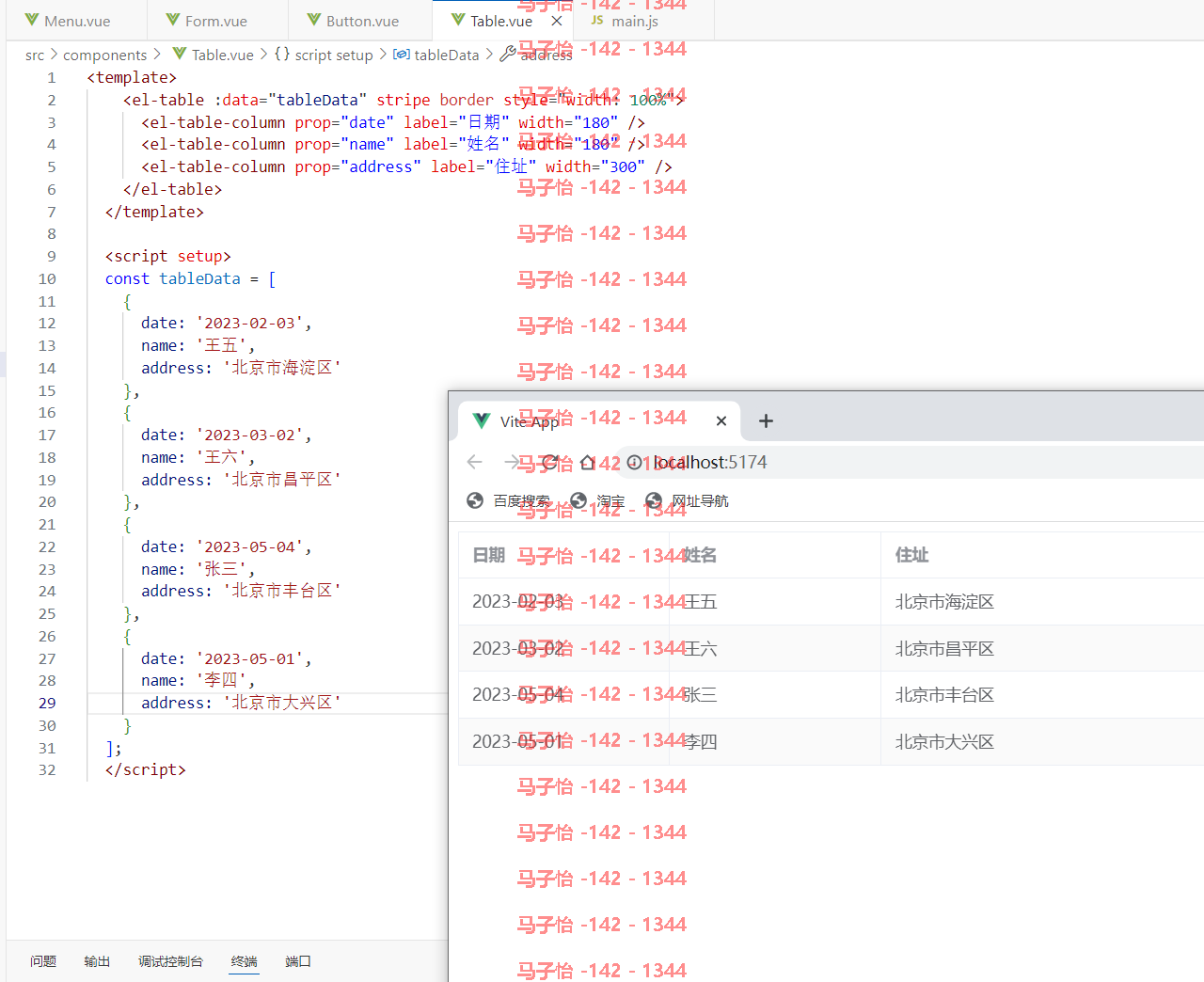
Task: Open the 调试控制台 panel tab
Action: 170,961
